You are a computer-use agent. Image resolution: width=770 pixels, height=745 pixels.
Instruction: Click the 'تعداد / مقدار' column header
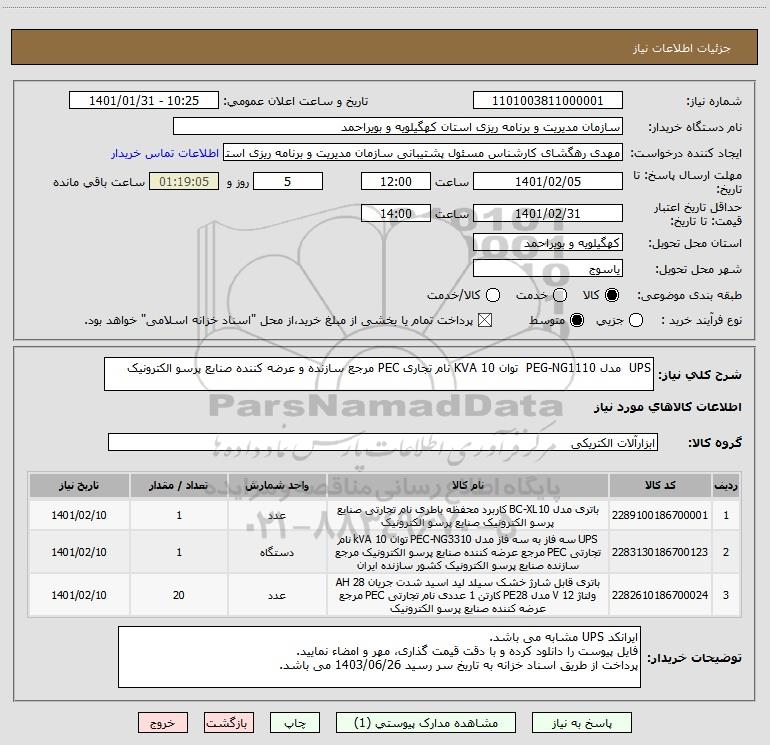click(x=179, y=486)
